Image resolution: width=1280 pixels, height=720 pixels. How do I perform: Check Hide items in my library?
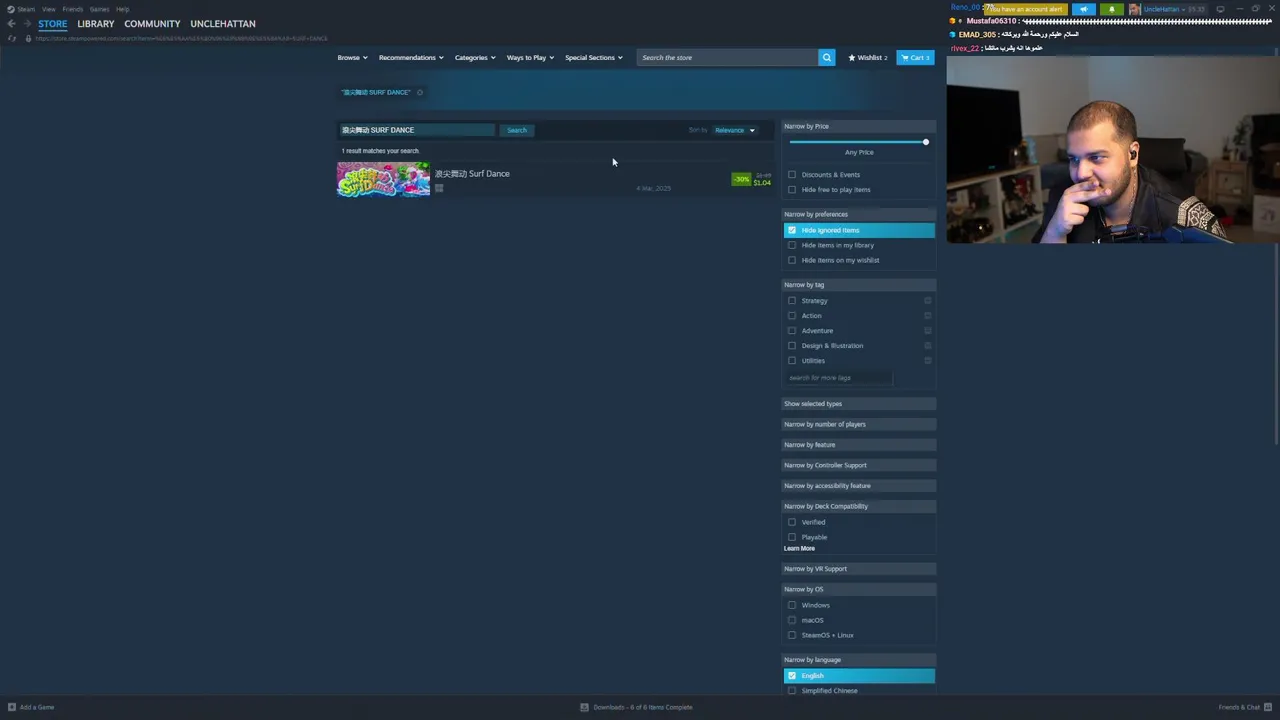tap(792, 245)
